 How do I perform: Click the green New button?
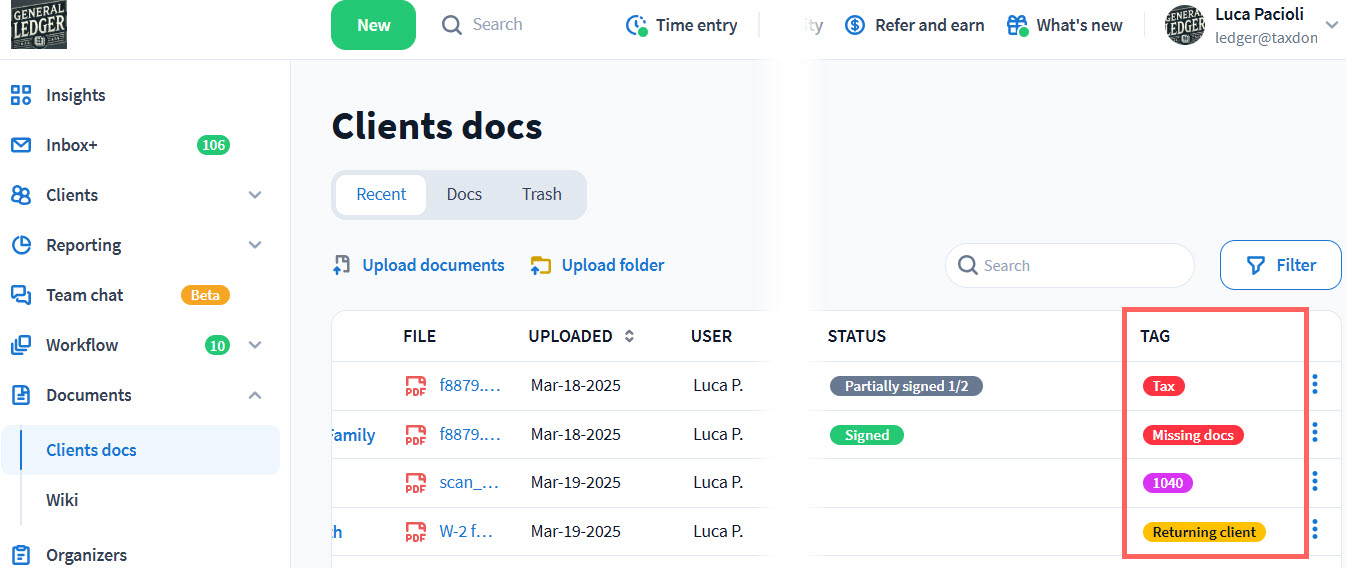click(373, 26)
